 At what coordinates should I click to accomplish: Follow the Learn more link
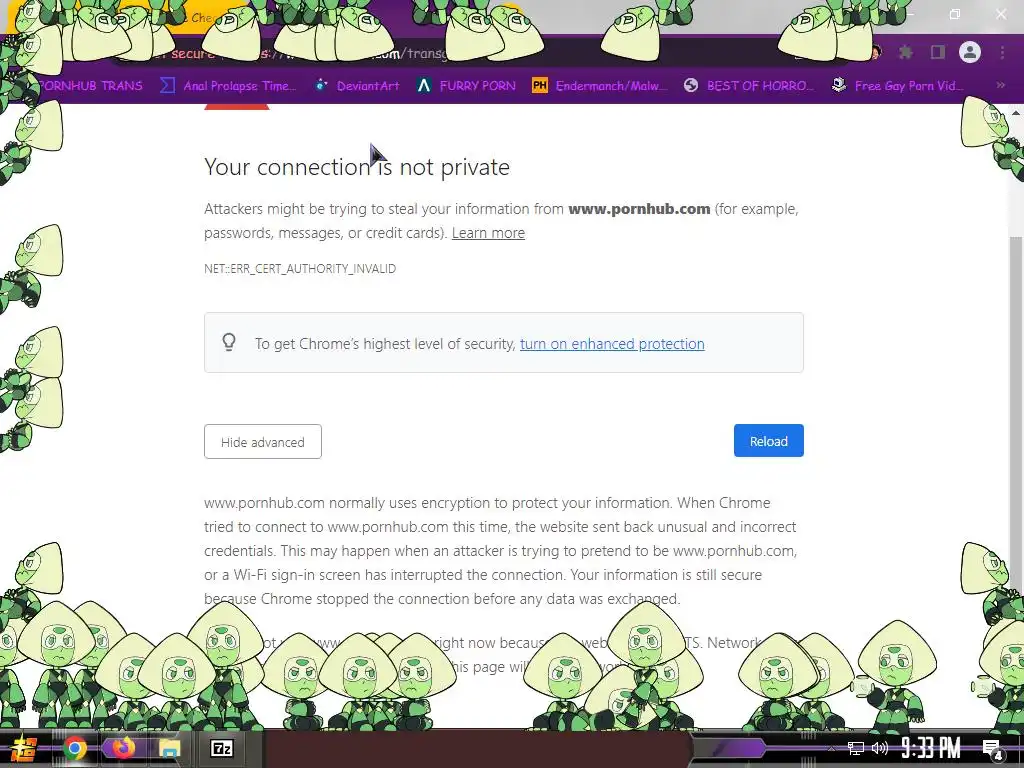click(488, 233)
